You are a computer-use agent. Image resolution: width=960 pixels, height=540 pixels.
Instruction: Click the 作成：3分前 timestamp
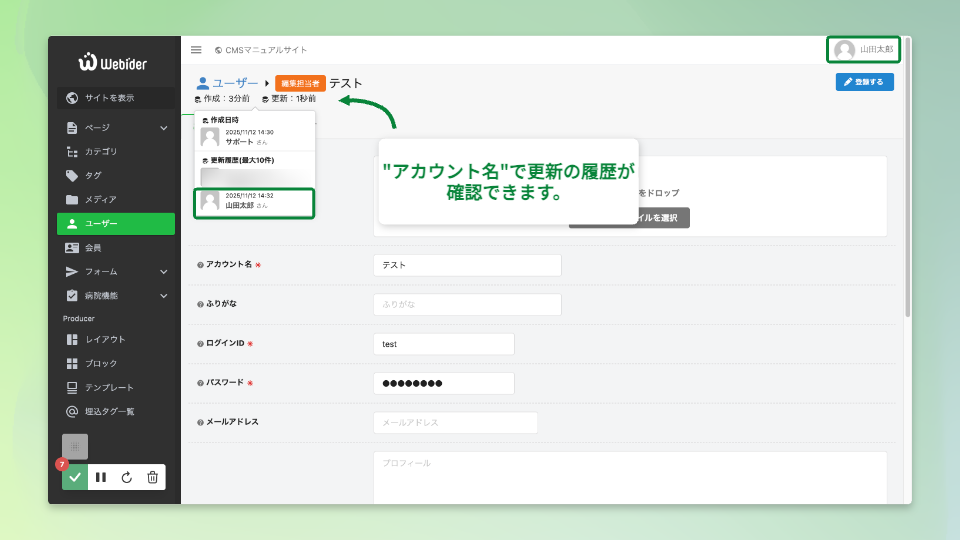222,99
